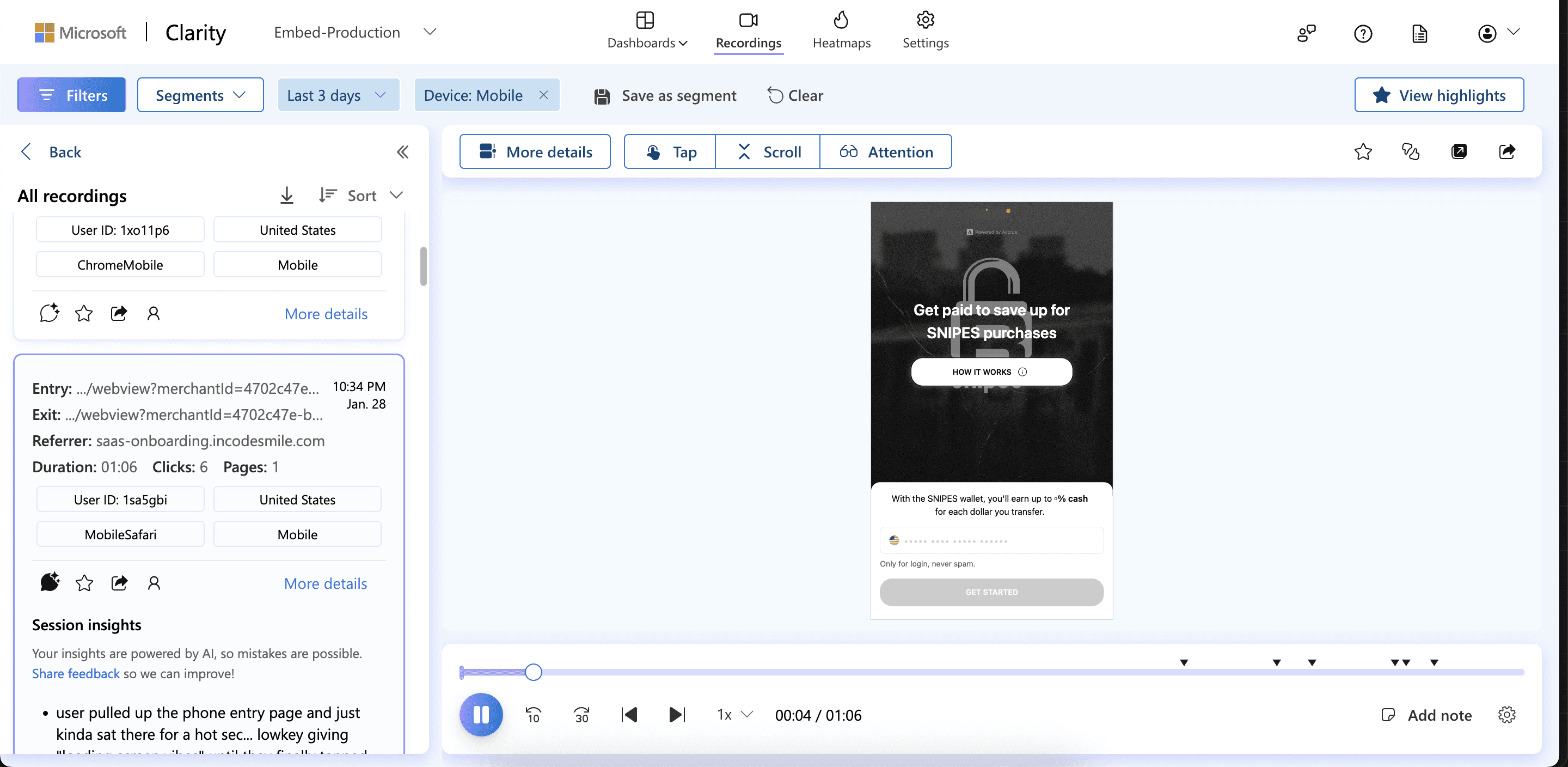This screenshot has height=767, width=1568.
Task: Favorite the 1sa5gbi recording with star
Action: (84, 583)
